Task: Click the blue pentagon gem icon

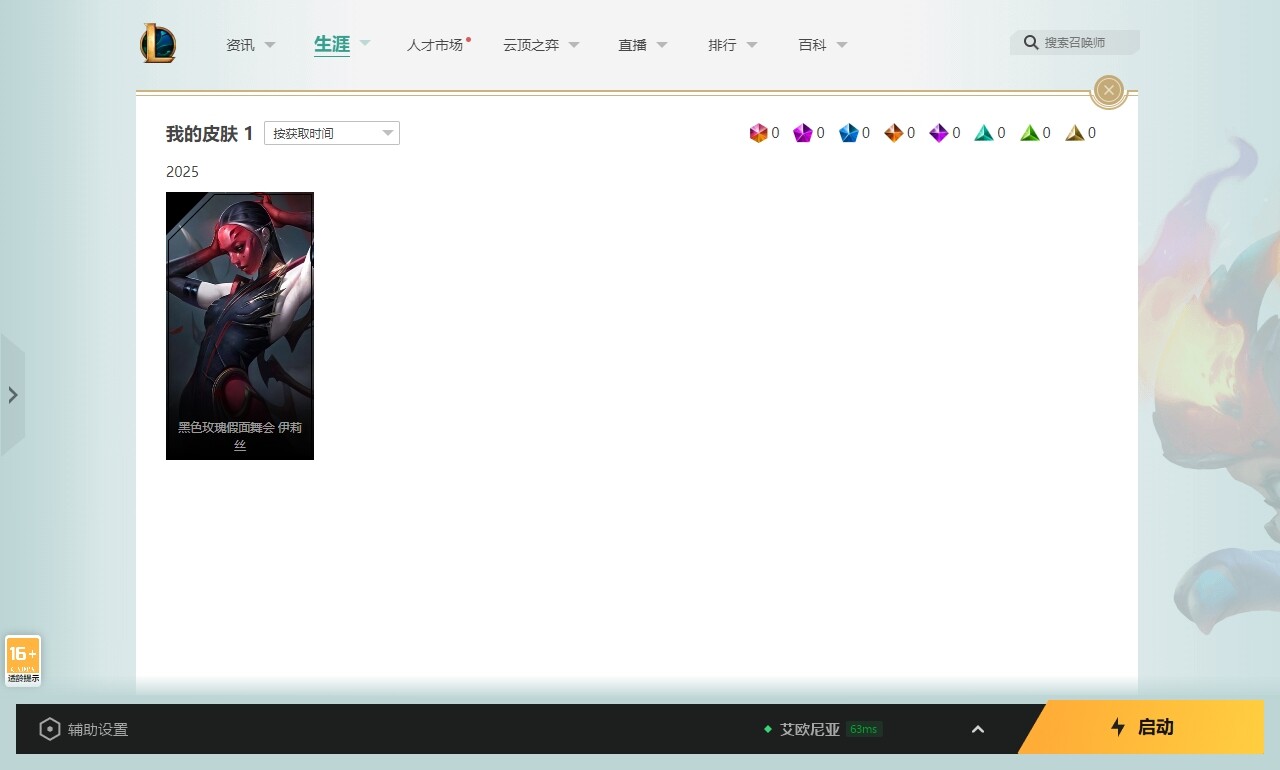Action: click(x=848, y=133)
